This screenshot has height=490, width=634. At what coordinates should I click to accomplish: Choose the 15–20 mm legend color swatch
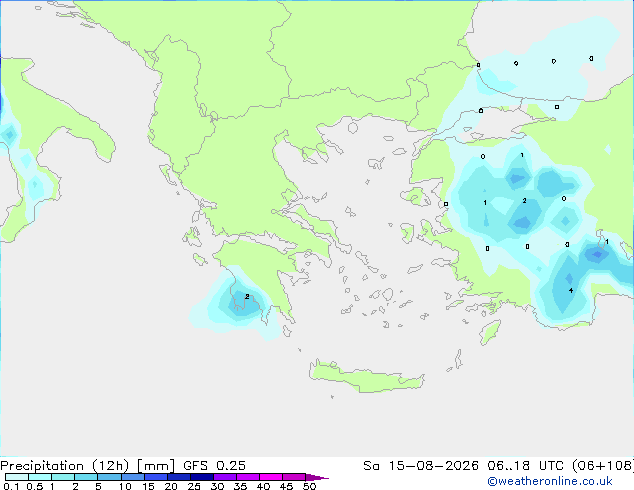pos(155,477)
